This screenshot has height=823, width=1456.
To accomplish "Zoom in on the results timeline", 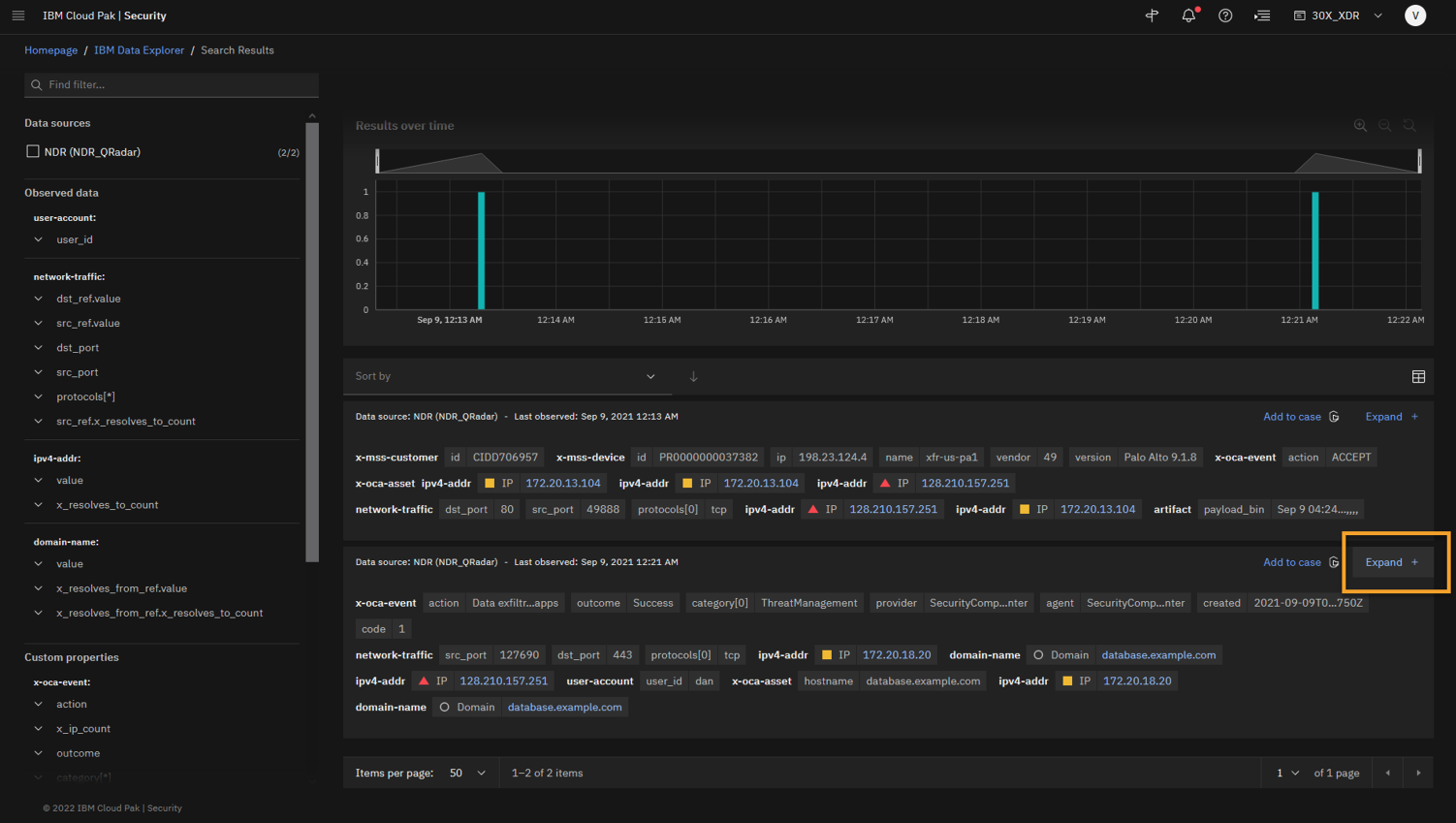I will click(1360, 125).
